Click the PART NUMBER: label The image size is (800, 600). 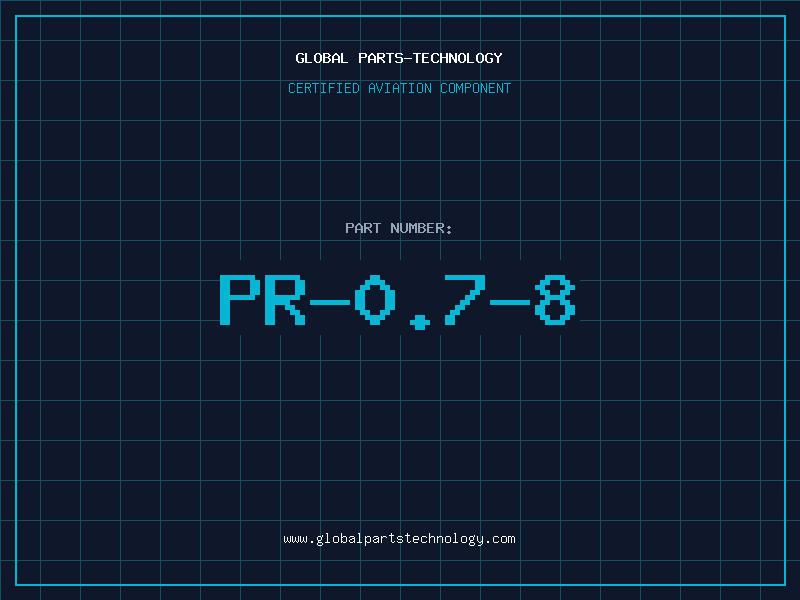point(398,228)
